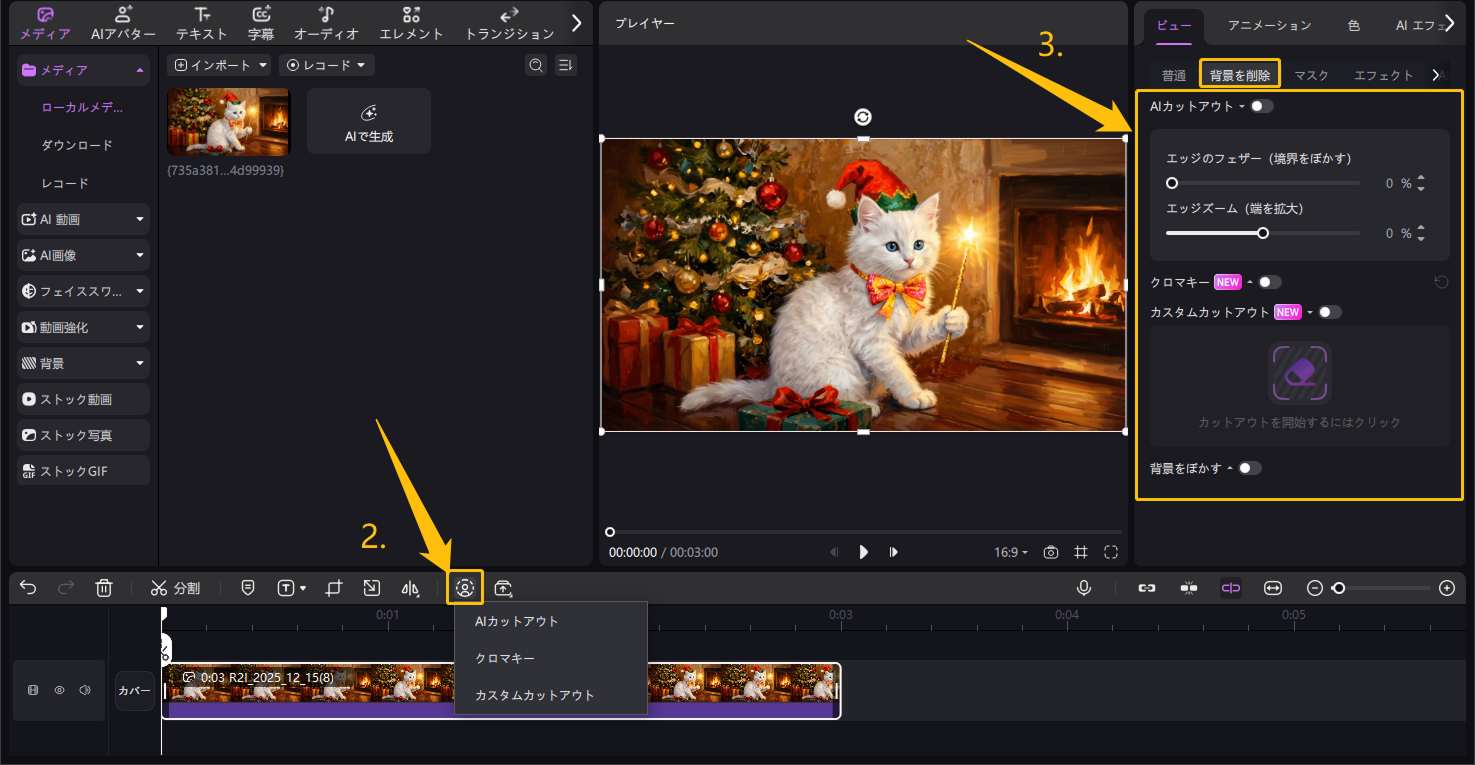Click the search icon in media panel
This screenshot has height=765, width=1475.
536,65
